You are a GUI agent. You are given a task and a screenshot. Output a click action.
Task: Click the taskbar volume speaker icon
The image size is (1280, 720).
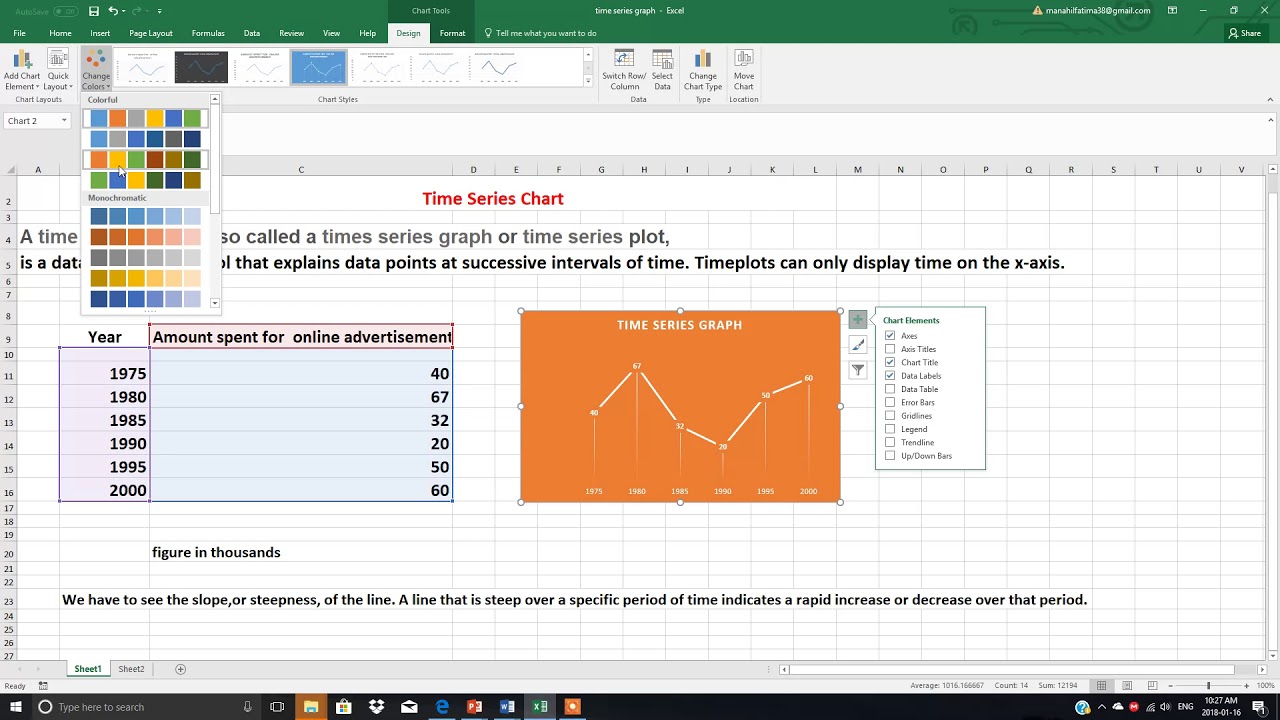point(1163,707)
